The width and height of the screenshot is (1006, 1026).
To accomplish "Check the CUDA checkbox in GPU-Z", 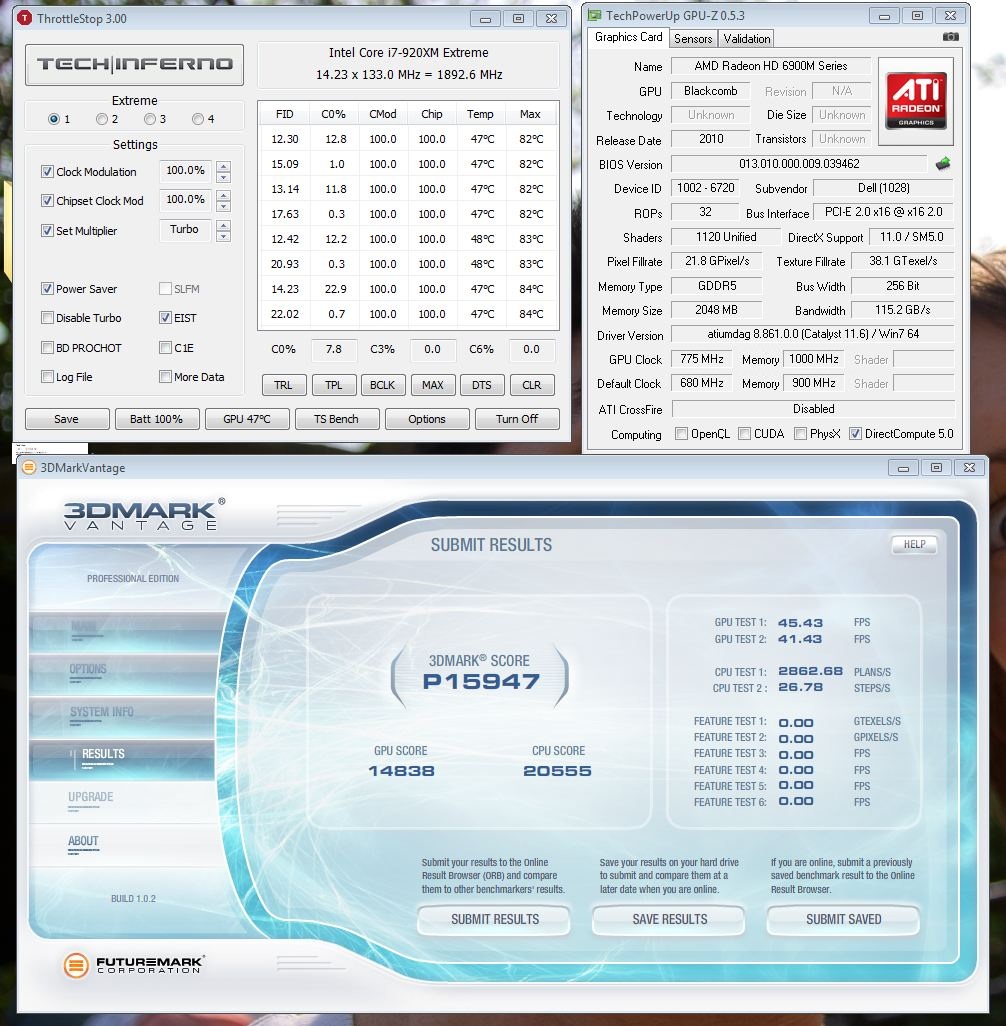I will click(x=744, y=433).
